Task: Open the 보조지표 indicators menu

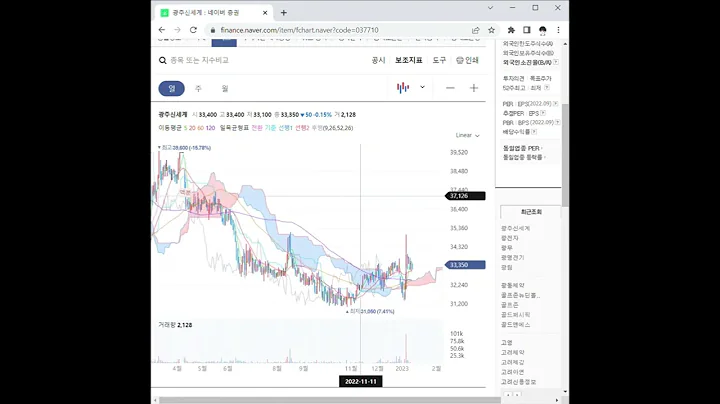Action: (409, 60)
